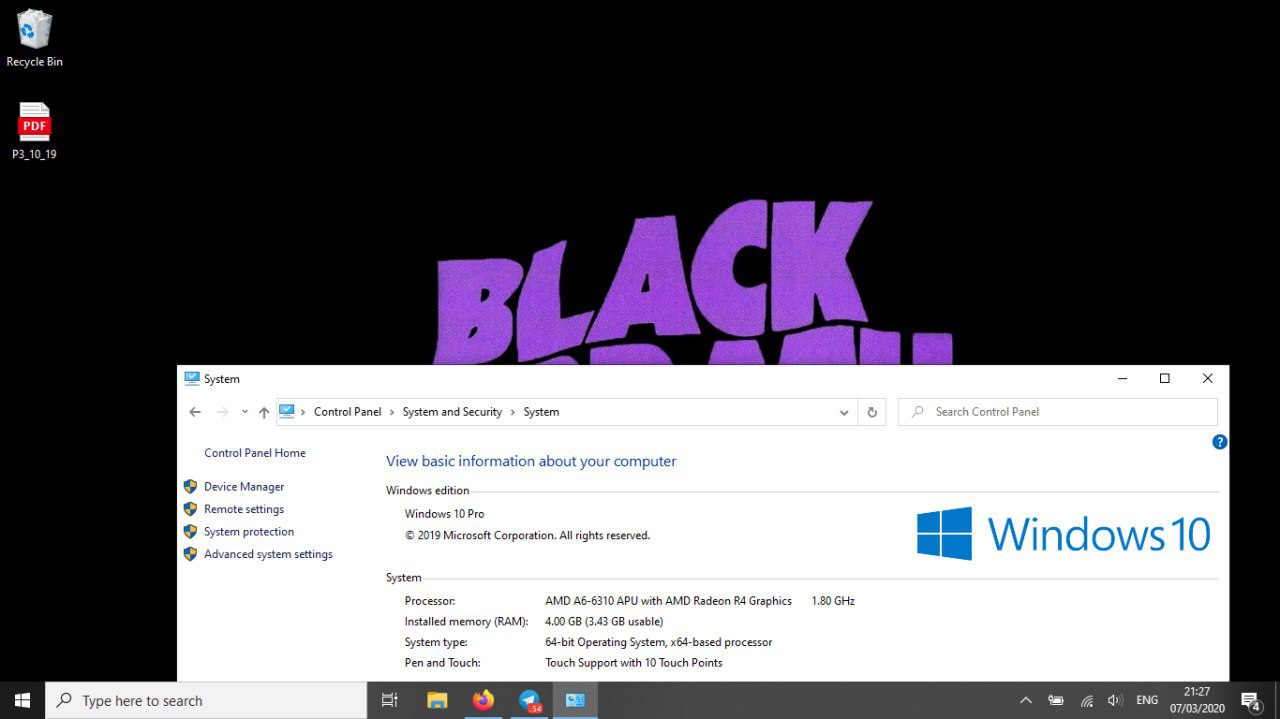
Task: Switch input language via ENG indicator
Action: coord(1147,700)
